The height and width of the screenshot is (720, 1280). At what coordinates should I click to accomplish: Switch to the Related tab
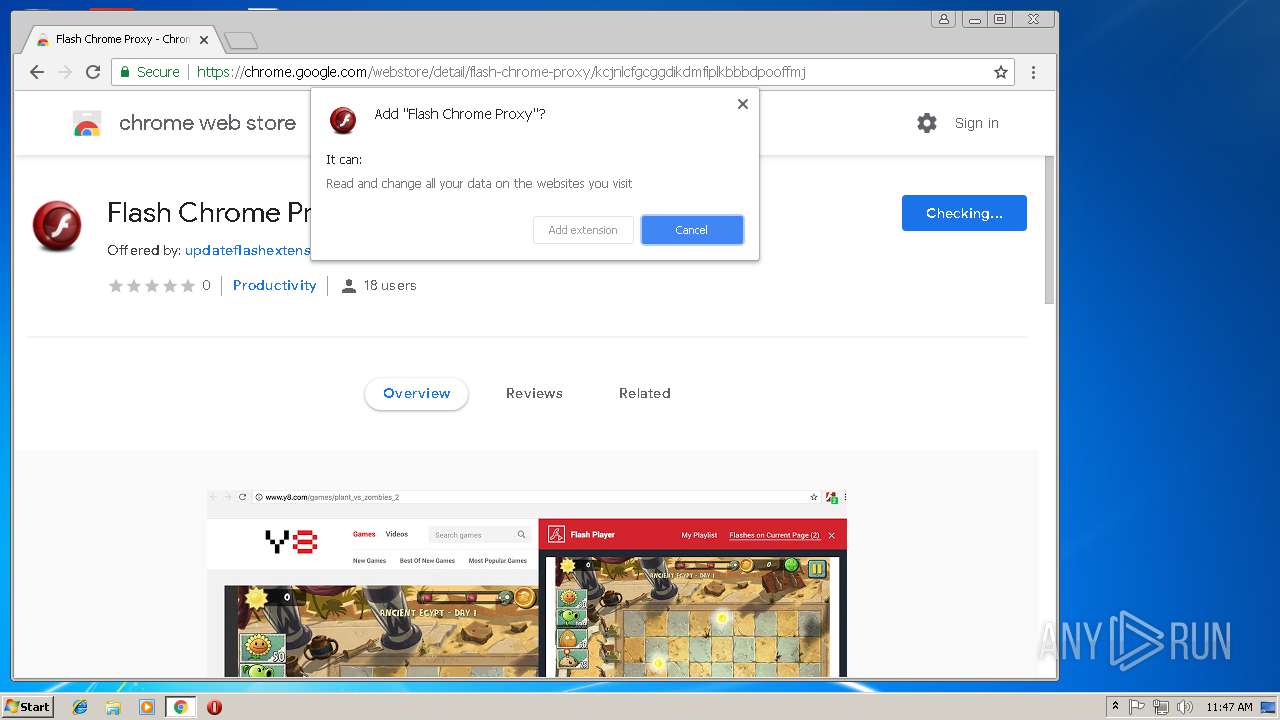(x=644, y=393)
